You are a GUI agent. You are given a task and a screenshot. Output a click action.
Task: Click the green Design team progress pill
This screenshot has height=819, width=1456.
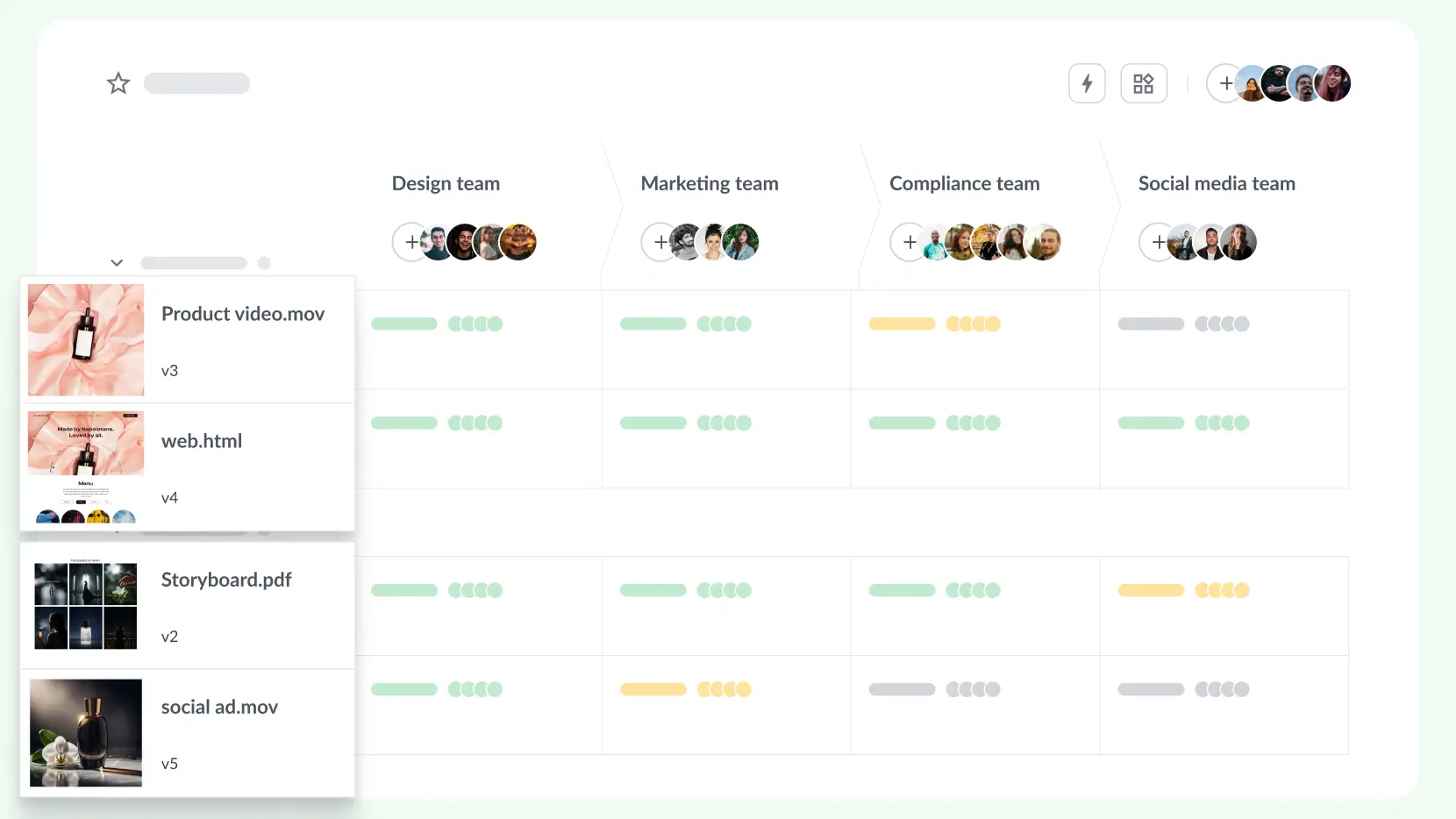click(x=403, y=324)
